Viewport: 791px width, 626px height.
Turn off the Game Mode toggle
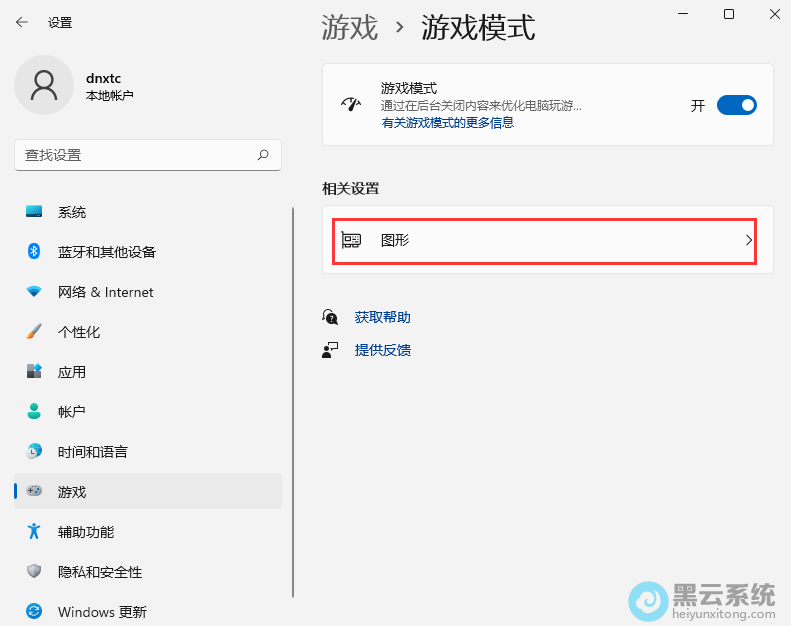(x=737, y=105)
